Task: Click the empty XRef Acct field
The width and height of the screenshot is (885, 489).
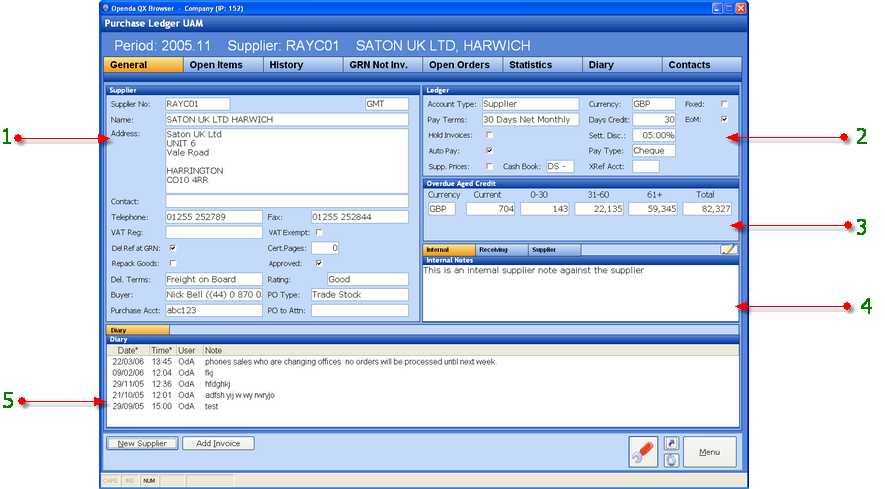Action: (646, 166)
